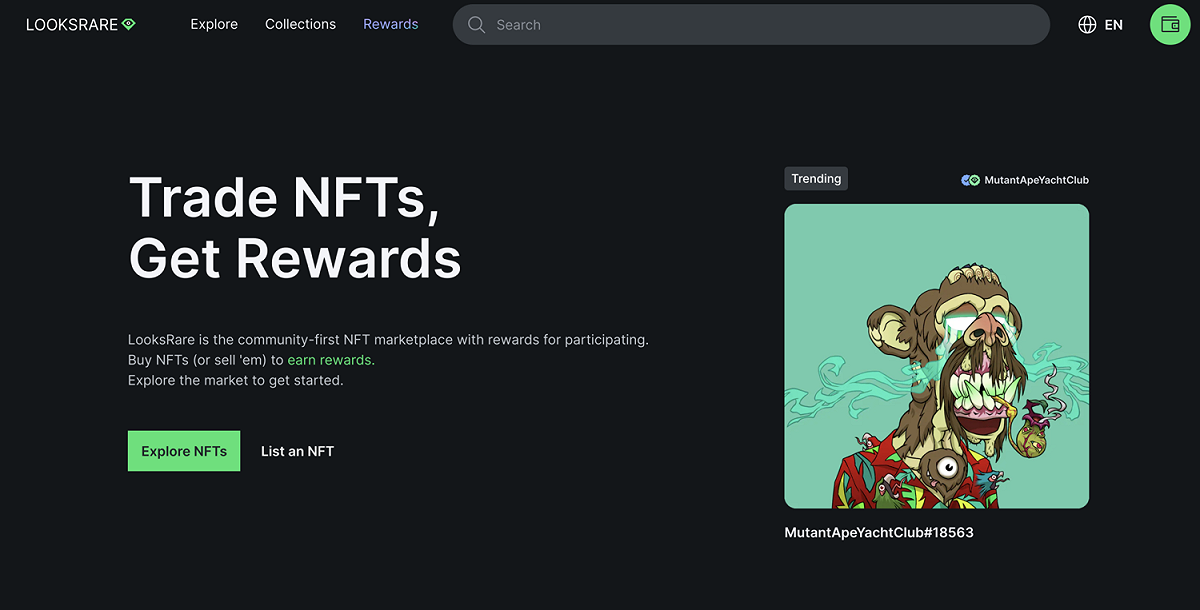The image size is (1200, 610).
Task: Go to the Rewards page
Action: [391, 24]
